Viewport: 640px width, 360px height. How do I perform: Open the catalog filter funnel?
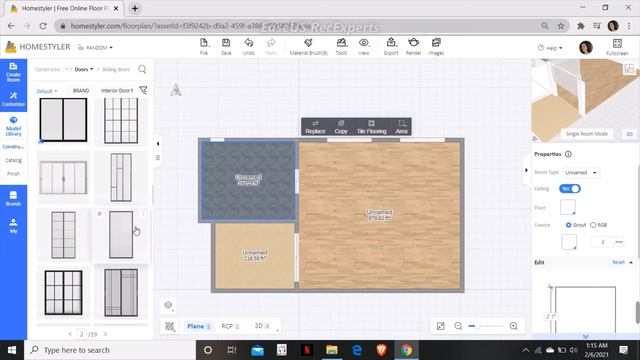pos(143,90)
